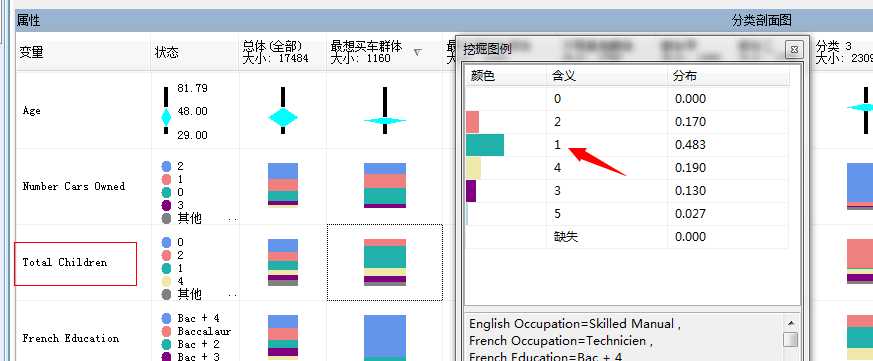Screen dimensions: 873x361
Task: Select the 81.79 Age maximum value
Action: click(192, 88)
